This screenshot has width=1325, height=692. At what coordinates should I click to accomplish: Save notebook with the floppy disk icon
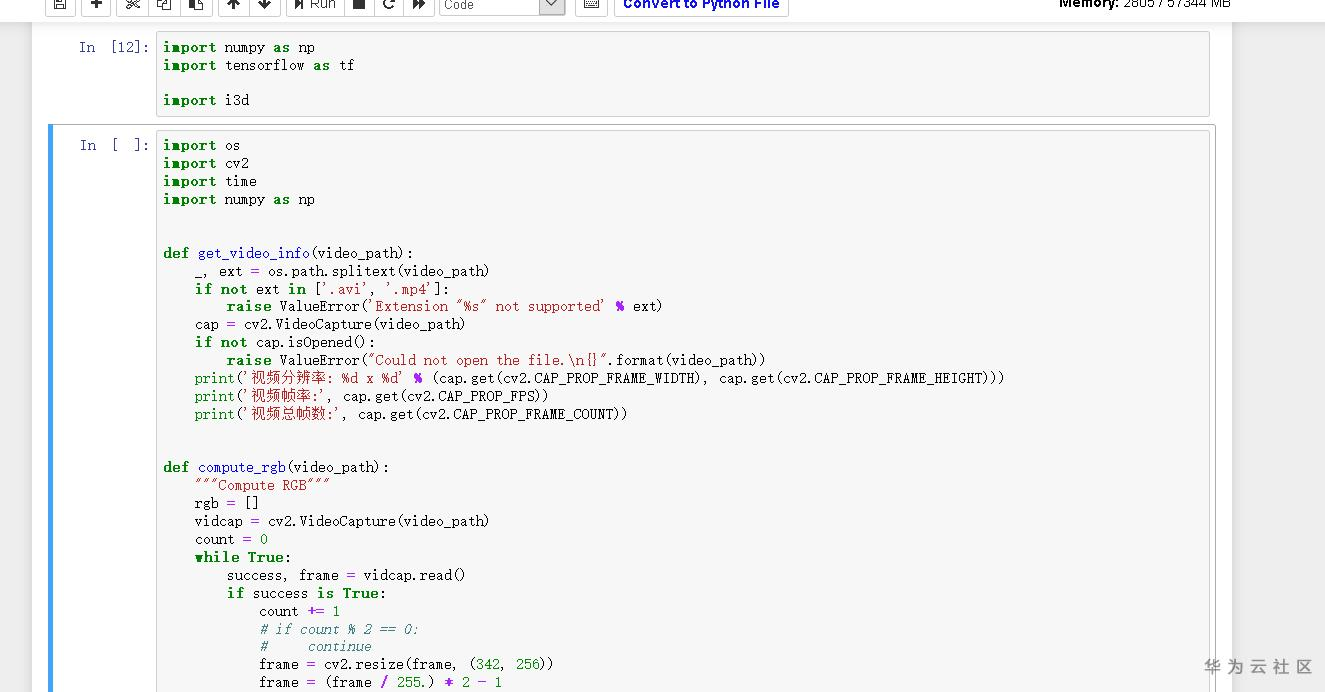[x=60, y=5]
